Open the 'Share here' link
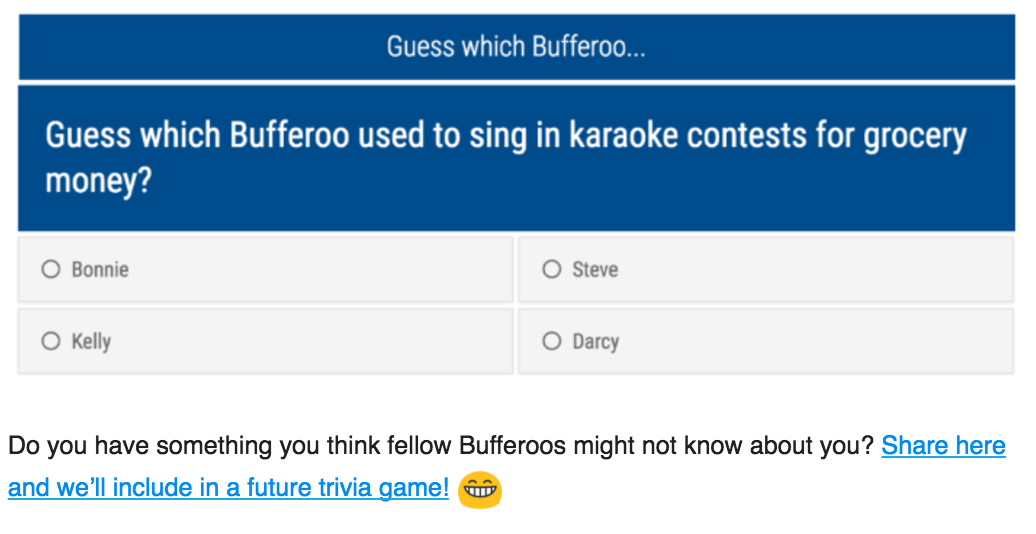The height and width of the screenshot is (534, 1036). pos(944,446)
